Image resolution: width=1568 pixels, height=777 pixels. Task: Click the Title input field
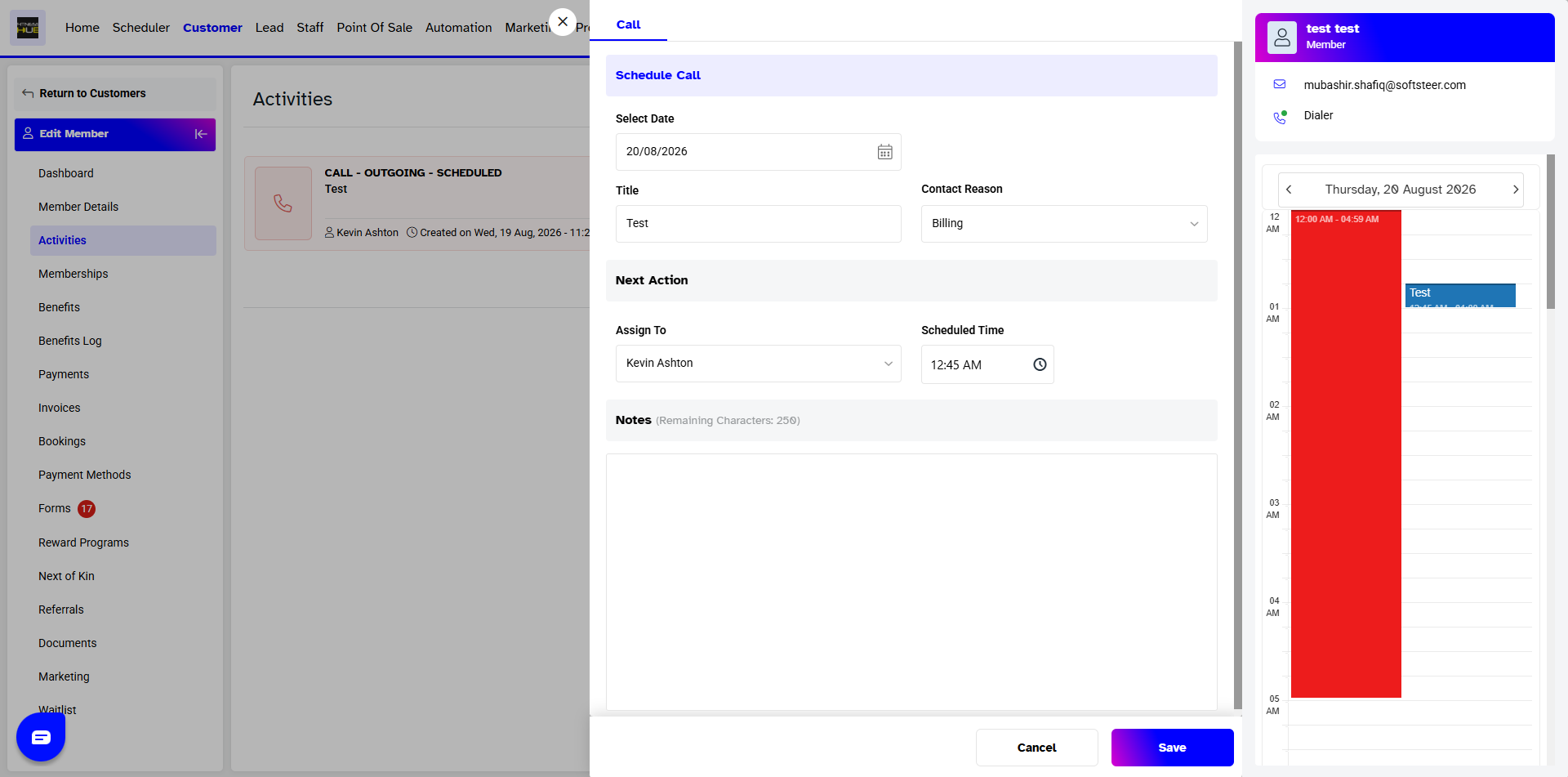[x=759, y=224]
